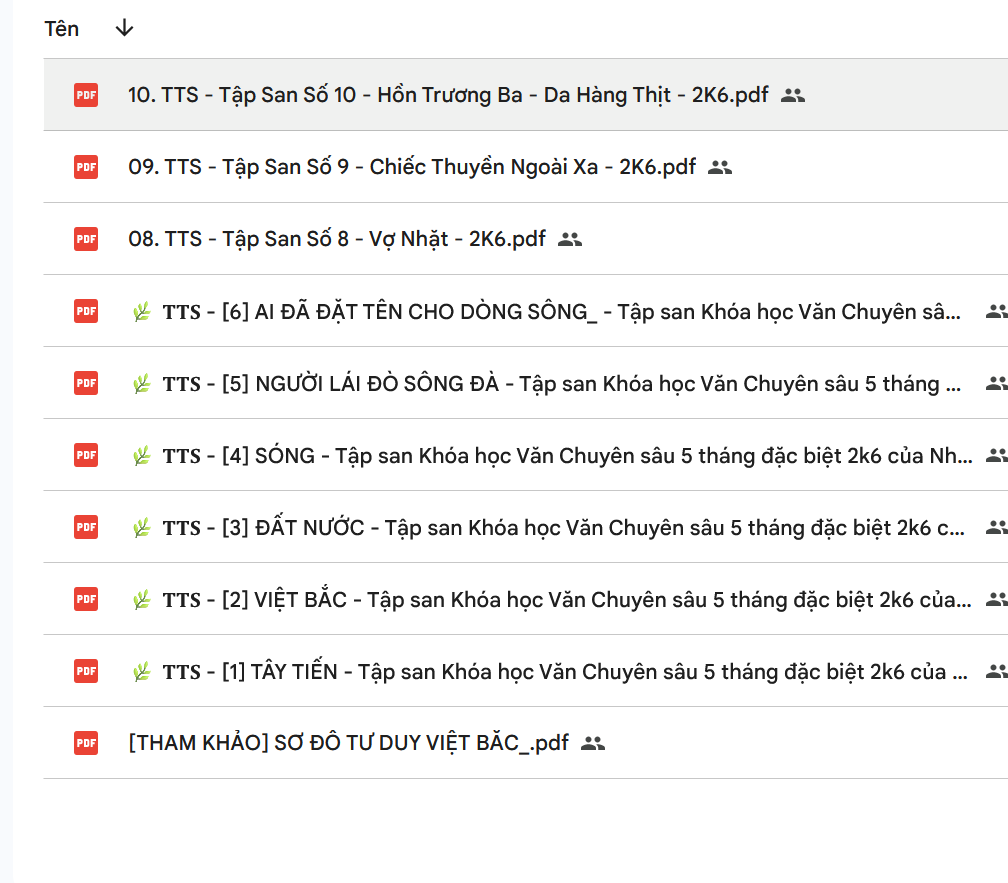
Task: Click PDF icon of the SÓNG file
Action: pos(86,455)
